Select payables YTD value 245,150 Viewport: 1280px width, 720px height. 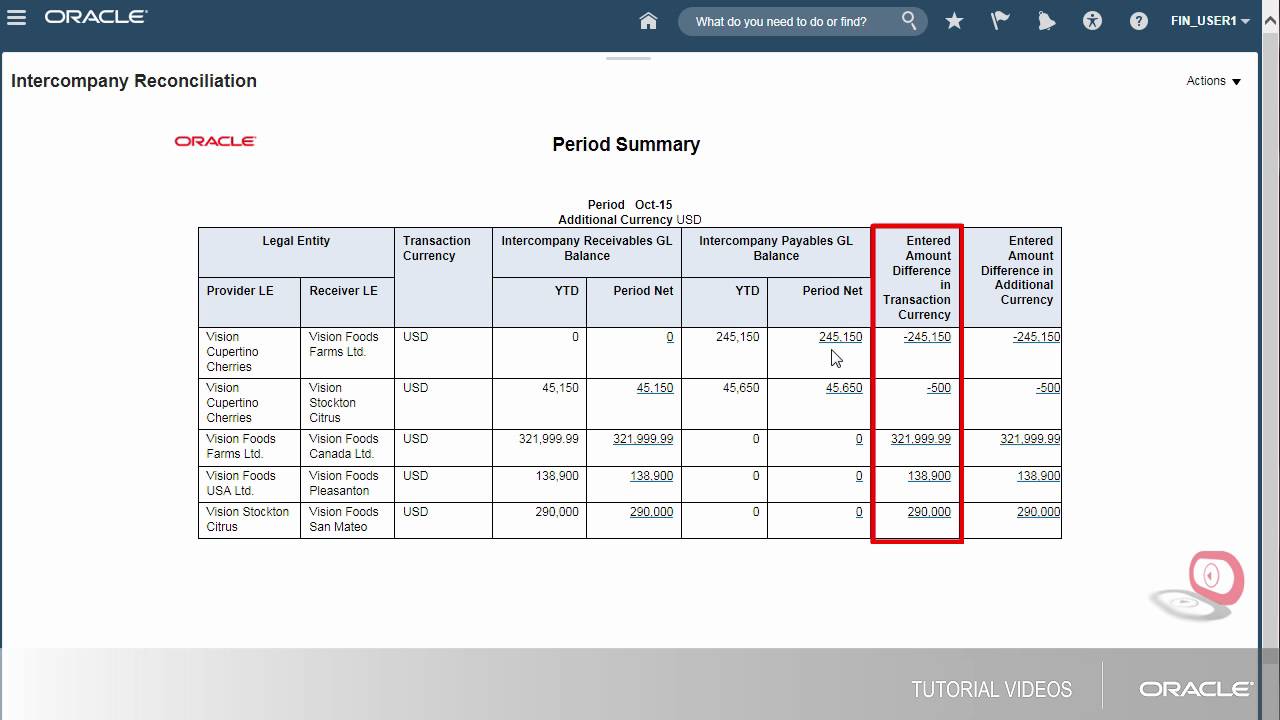coord(738,337)
